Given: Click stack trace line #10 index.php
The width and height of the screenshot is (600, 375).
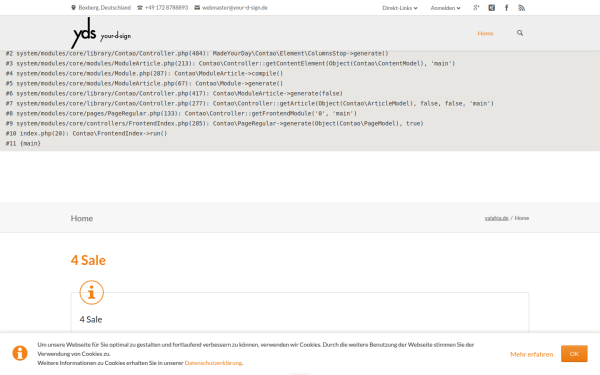Looking at the screenshot, I should [86, 133].
